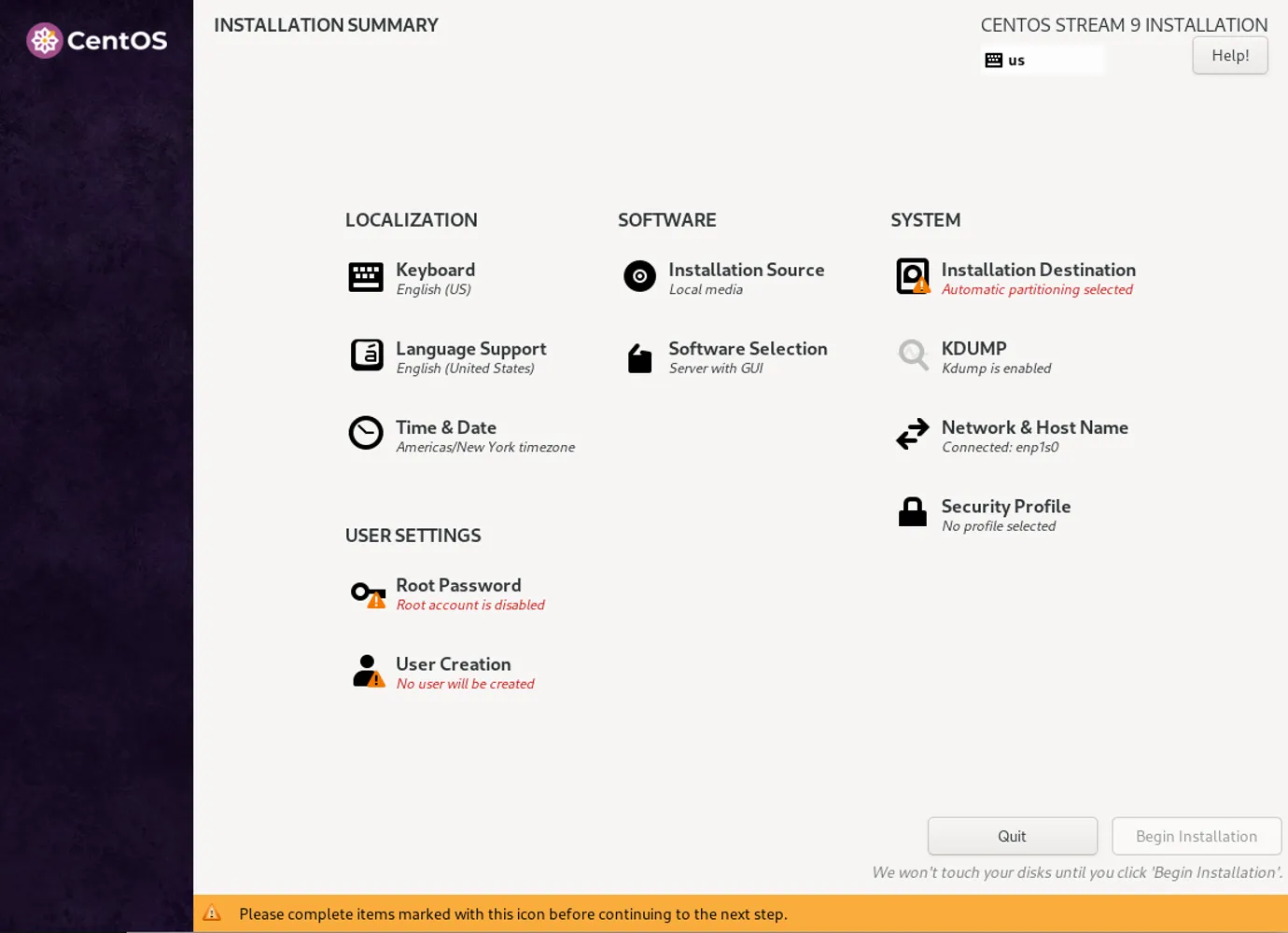Click the warning icon in the bottom bar
Viewport: 1288px width, 933px height.
coord(212,913)
